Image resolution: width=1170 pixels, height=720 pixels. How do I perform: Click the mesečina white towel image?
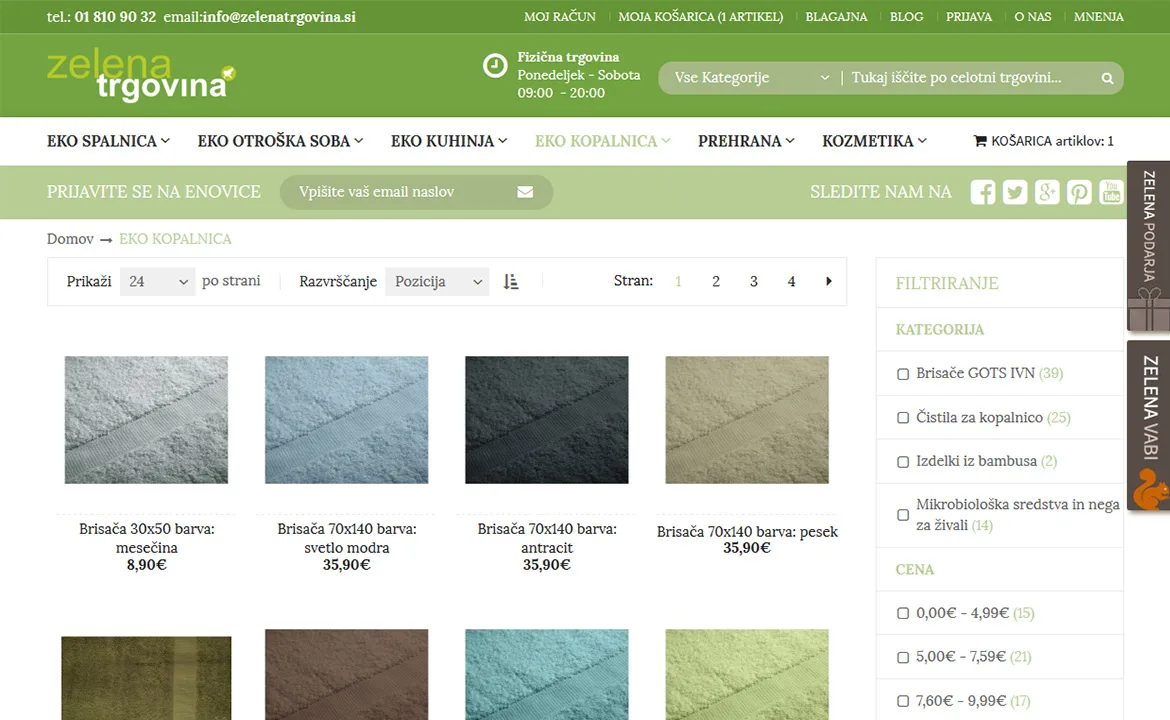146,420
